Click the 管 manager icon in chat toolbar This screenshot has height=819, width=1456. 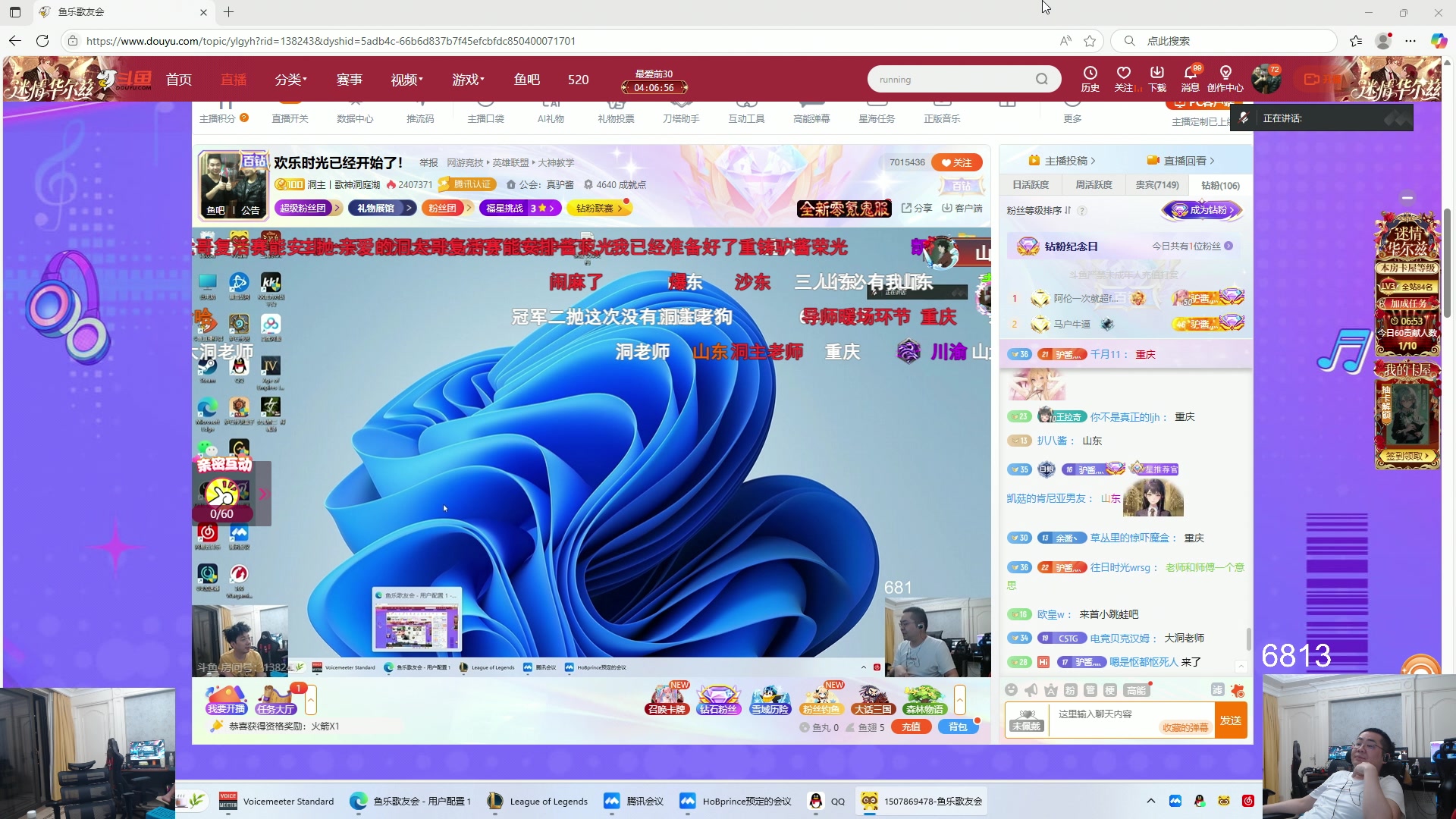[x=1090, y=689]
